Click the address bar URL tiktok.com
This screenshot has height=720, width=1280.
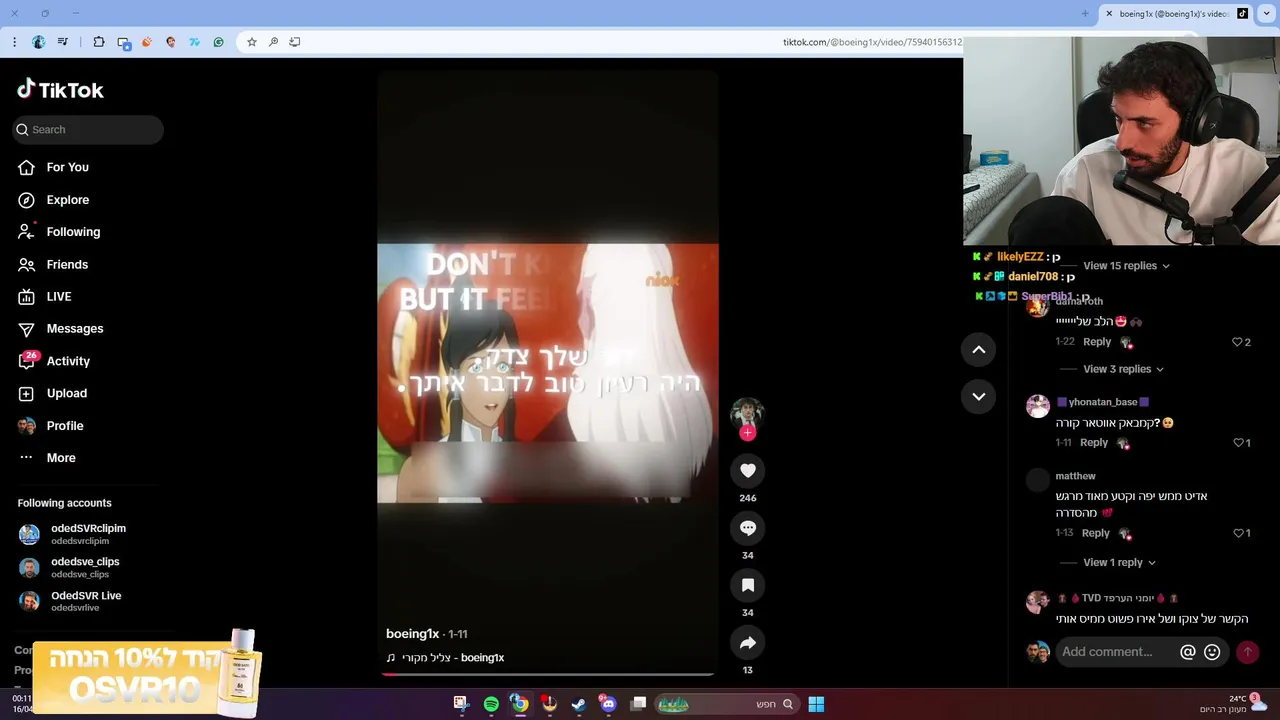pos(872,42)
